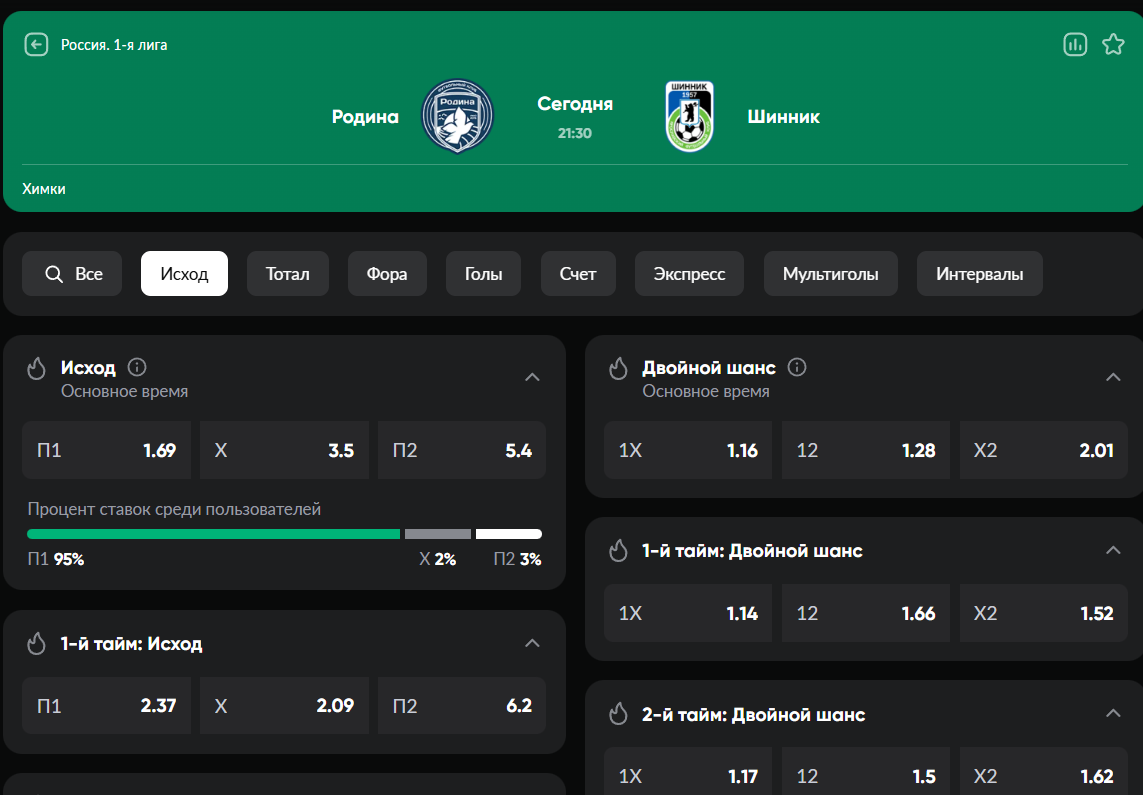Collapse the Исход market section
The height and width of the screenshot is (795, 1143).
click(x=532, y=377)
